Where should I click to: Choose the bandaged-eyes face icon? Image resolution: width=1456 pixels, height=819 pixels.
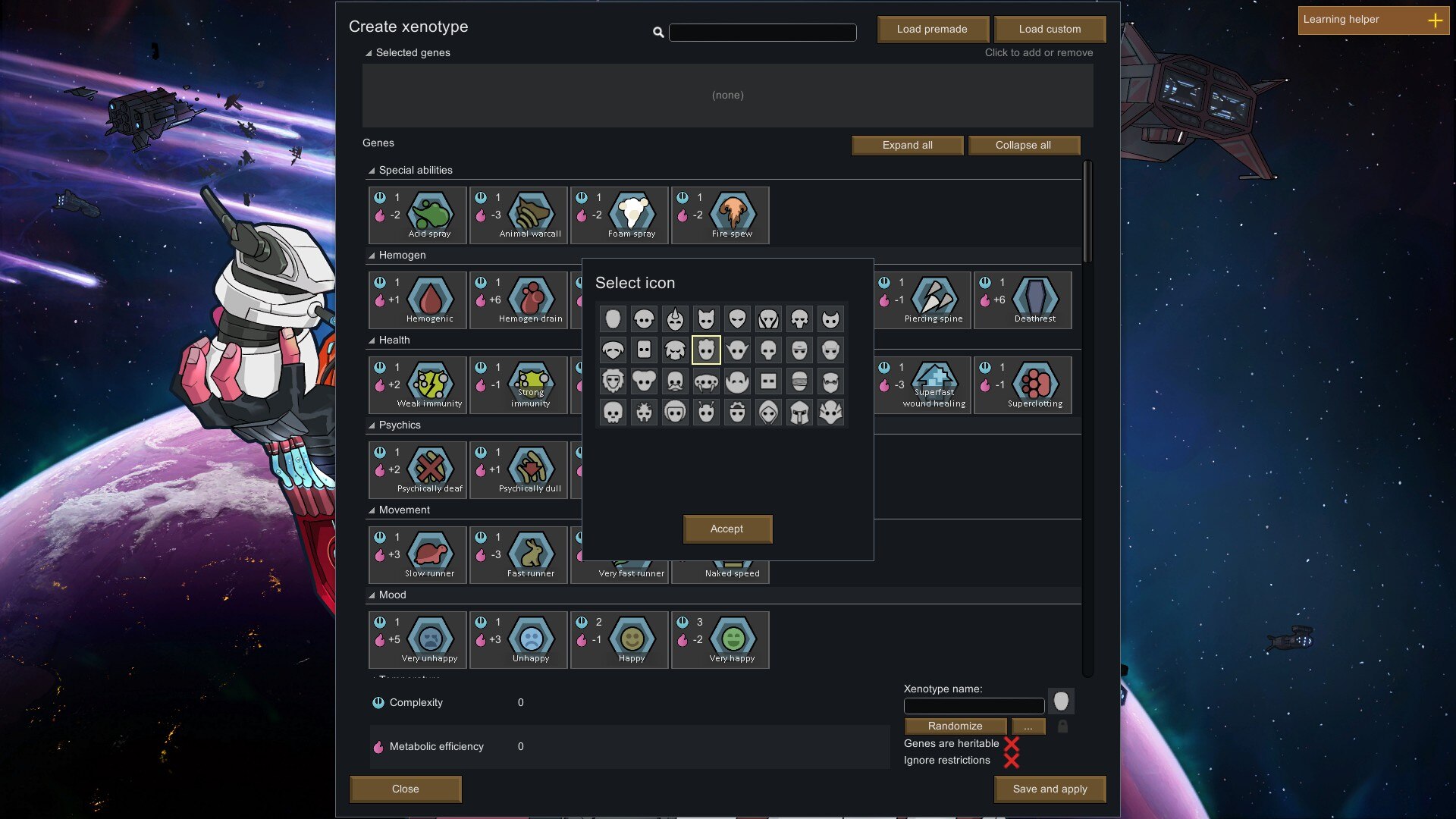tap(799, 381)
